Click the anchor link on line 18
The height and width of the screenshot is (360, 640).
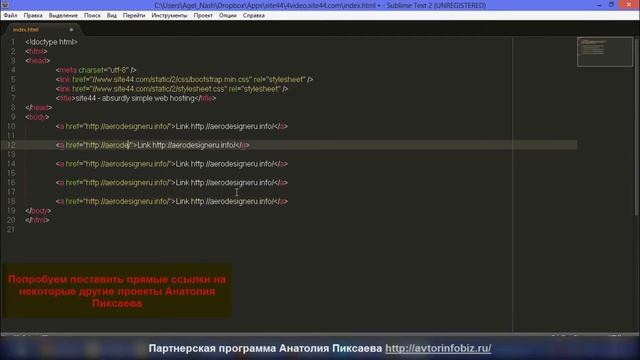tap(172, 202)
